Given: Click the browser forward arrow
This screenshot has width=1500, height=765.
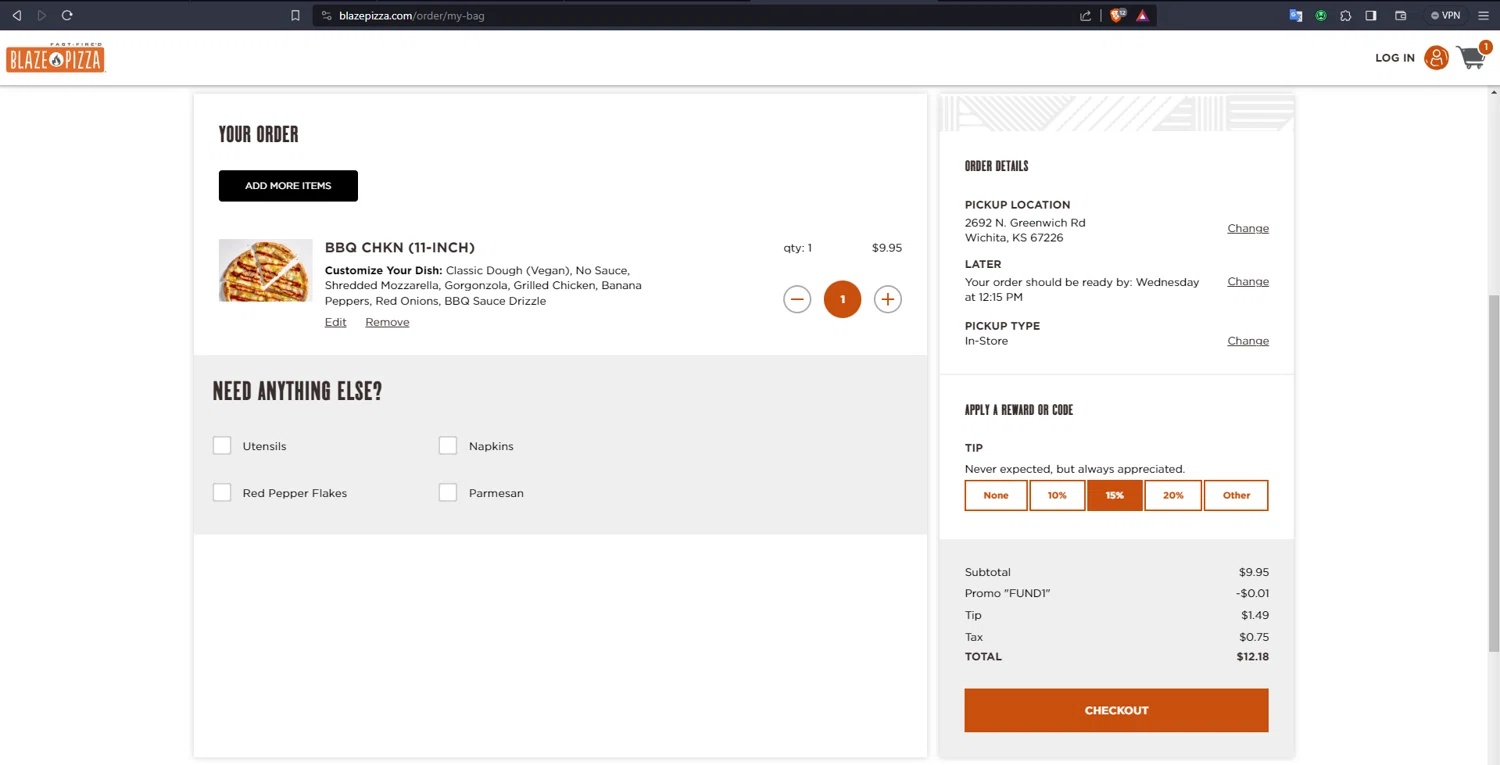Looking at the screenshot, I should click(41, 15).
